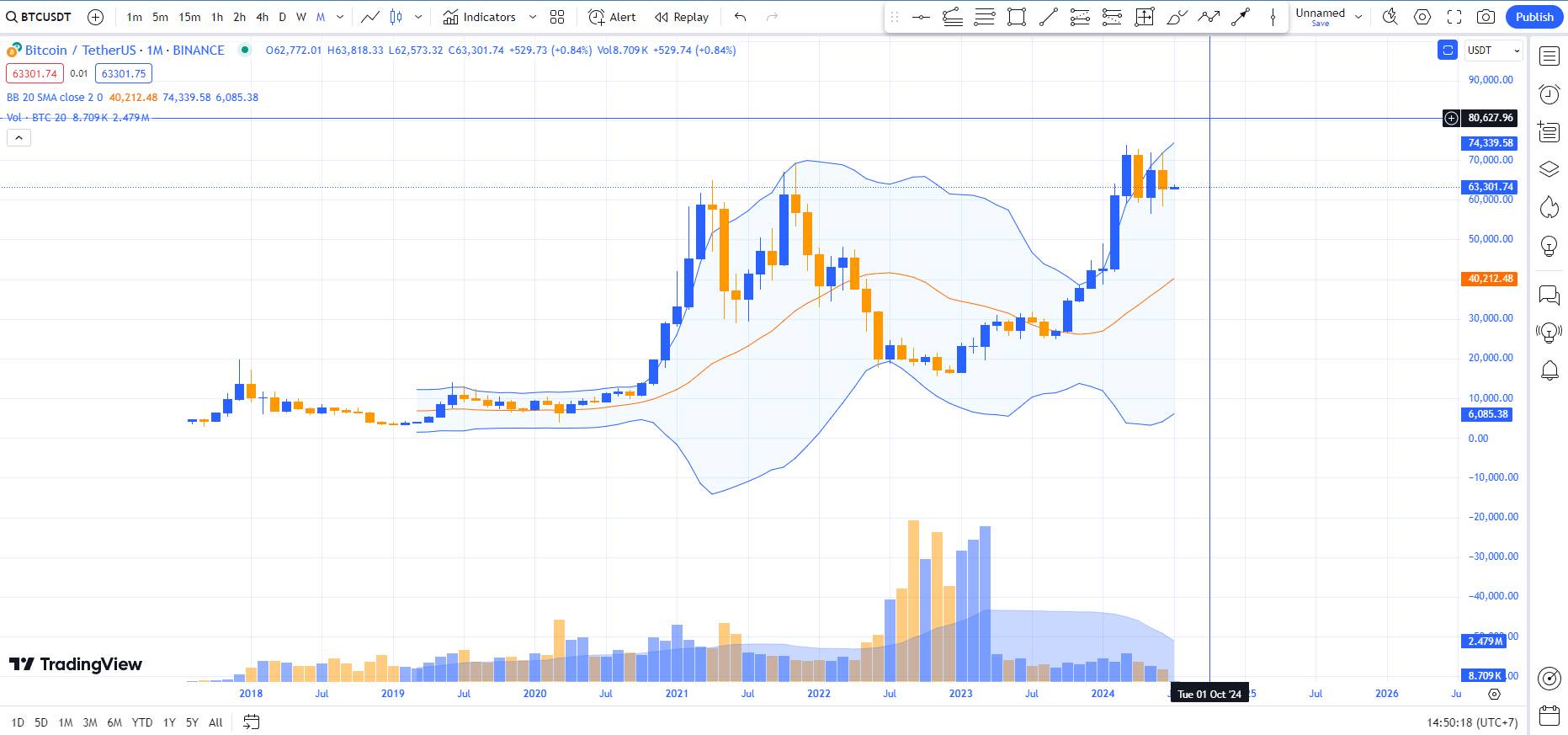Select the regression trend drawing tool
The image size is (1568, 735).
point(953,17)
